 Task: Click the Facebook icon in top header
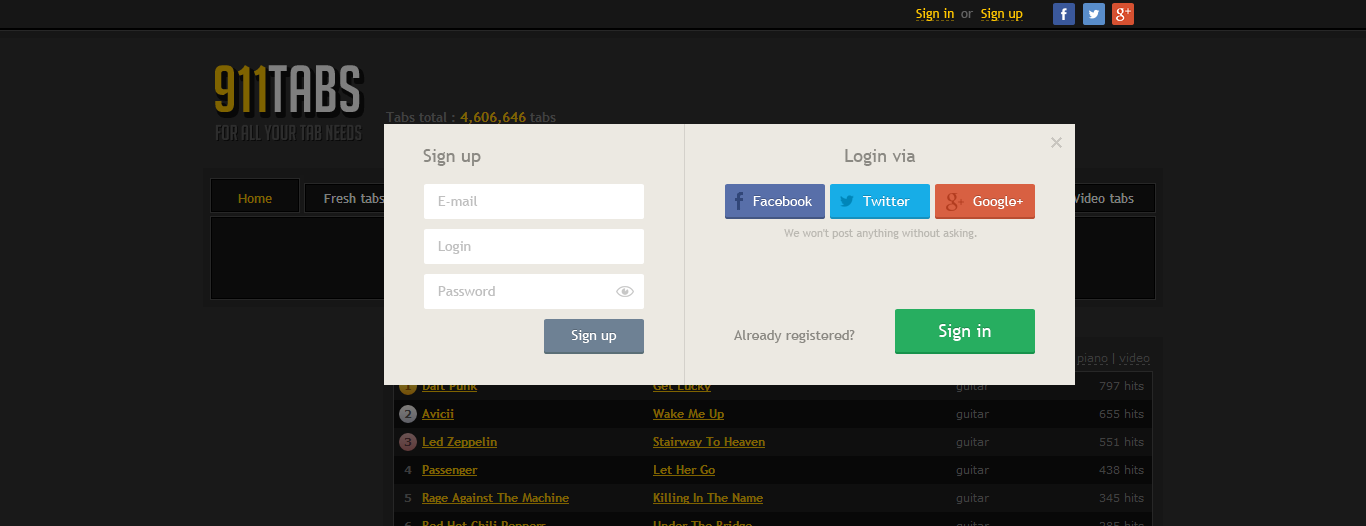coord(1064,14)
